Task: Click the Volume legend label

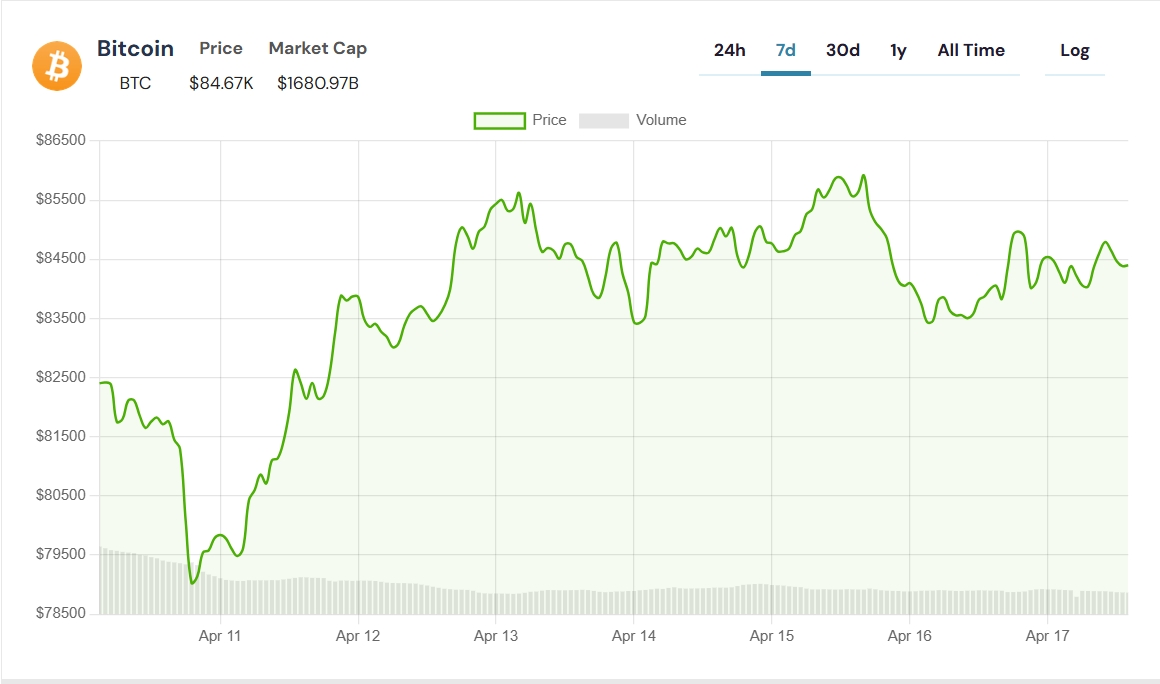Action: (x=661, y=120)
